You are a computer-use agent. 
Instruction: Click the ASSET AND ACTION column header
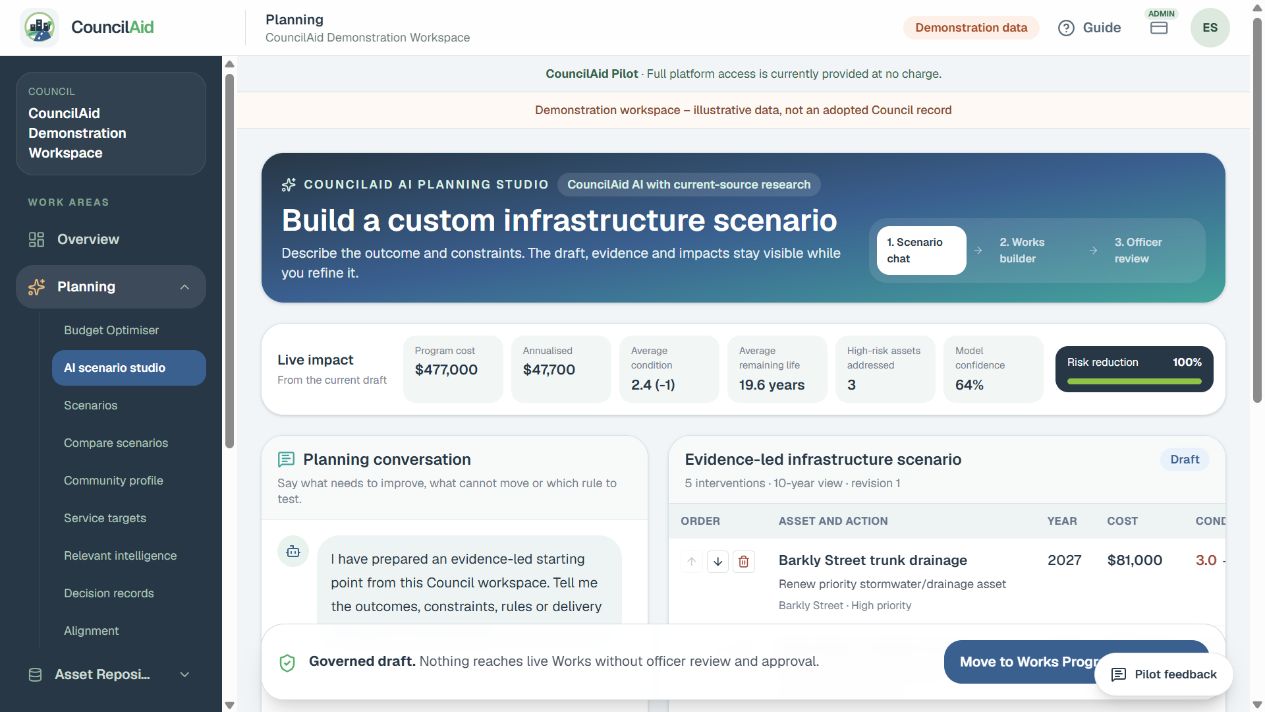[833, 521]
